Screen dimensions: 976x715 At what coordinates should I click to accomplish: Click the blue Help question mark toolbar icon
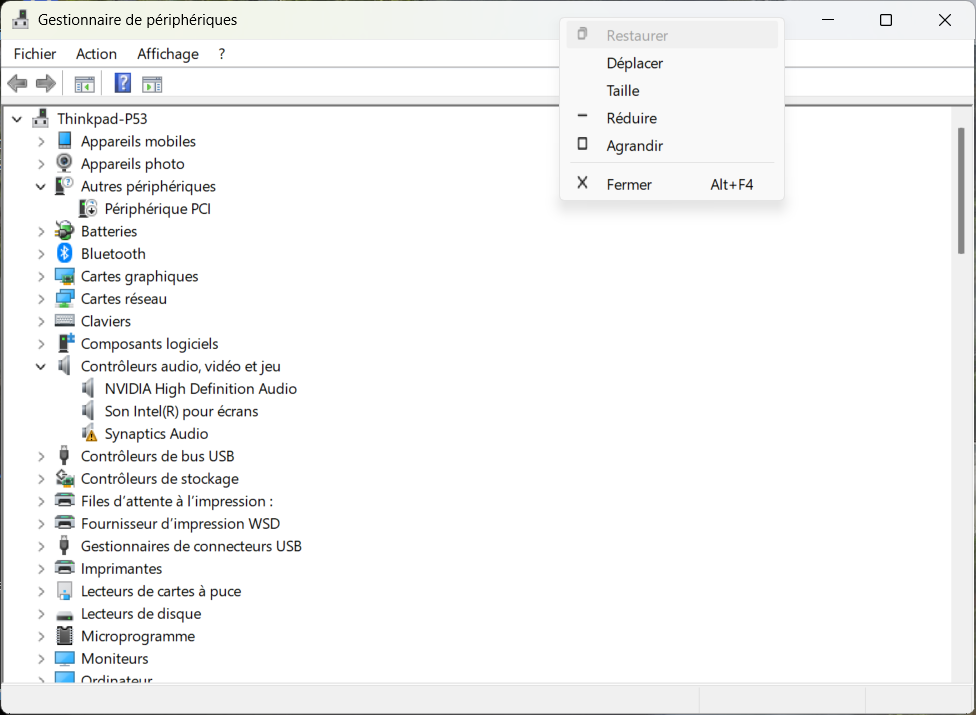pos(123,83)
